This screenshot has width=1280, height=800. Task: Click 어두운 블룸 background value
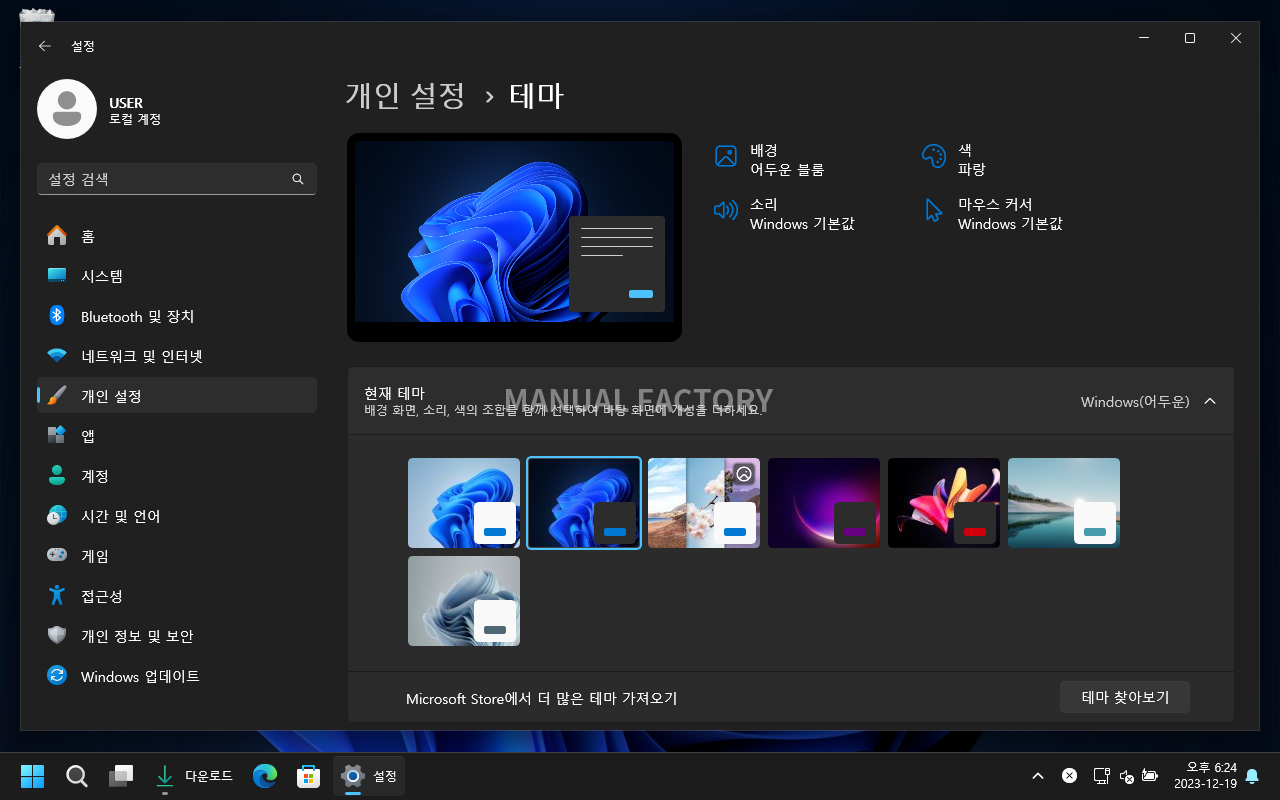(787, 170)
